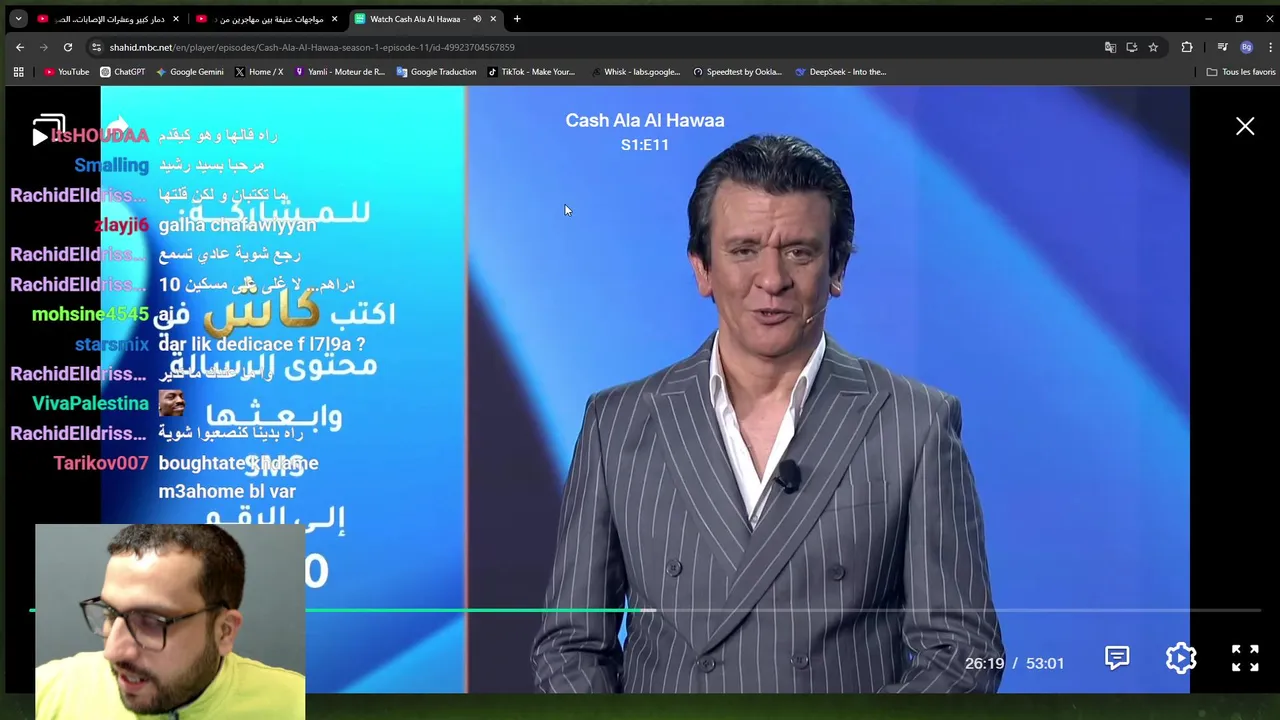The width and height of the screenshot is (1280, 720).
Task: Open the site information icon in address bar
Action: (x=96, y=47)
